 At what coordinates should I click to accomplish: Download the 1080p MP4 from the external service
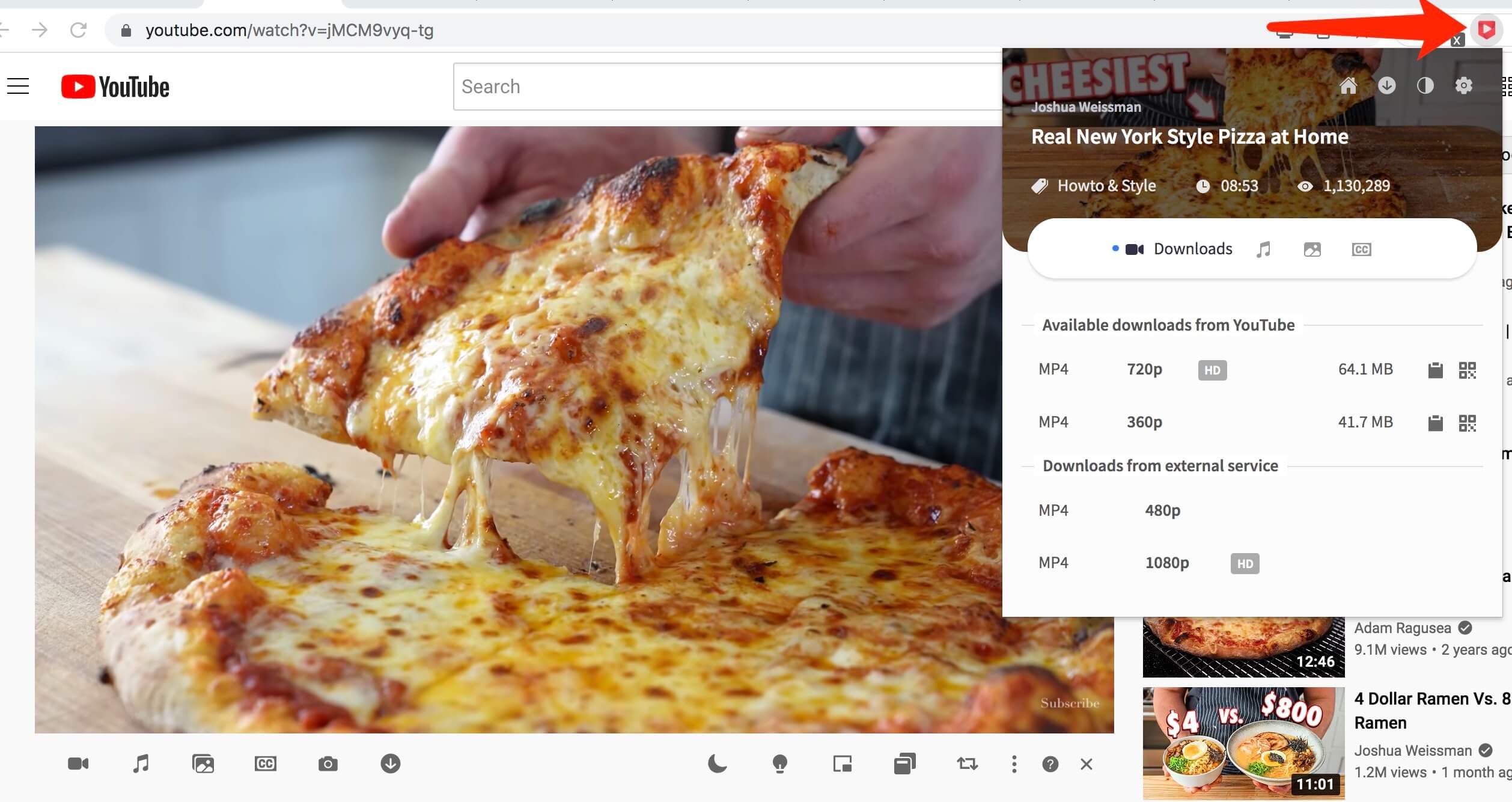click(1166, 563)
